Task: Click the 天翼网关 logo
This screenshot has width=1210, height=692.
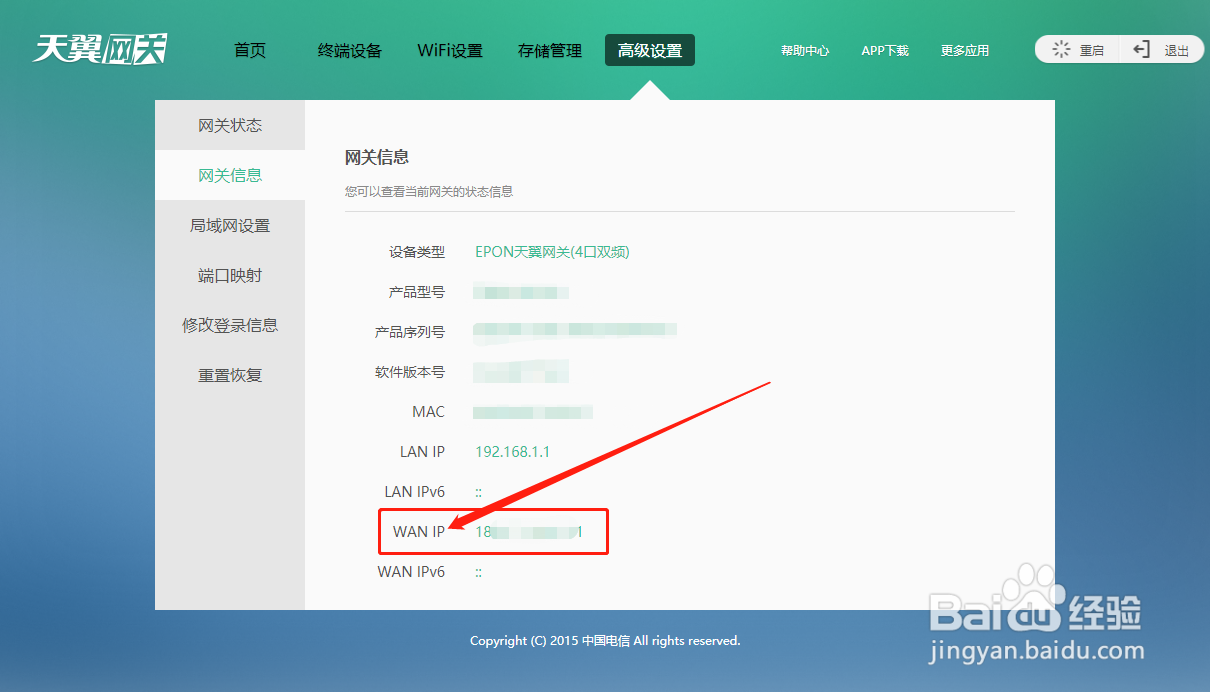Action: click(x=100, y=49)
